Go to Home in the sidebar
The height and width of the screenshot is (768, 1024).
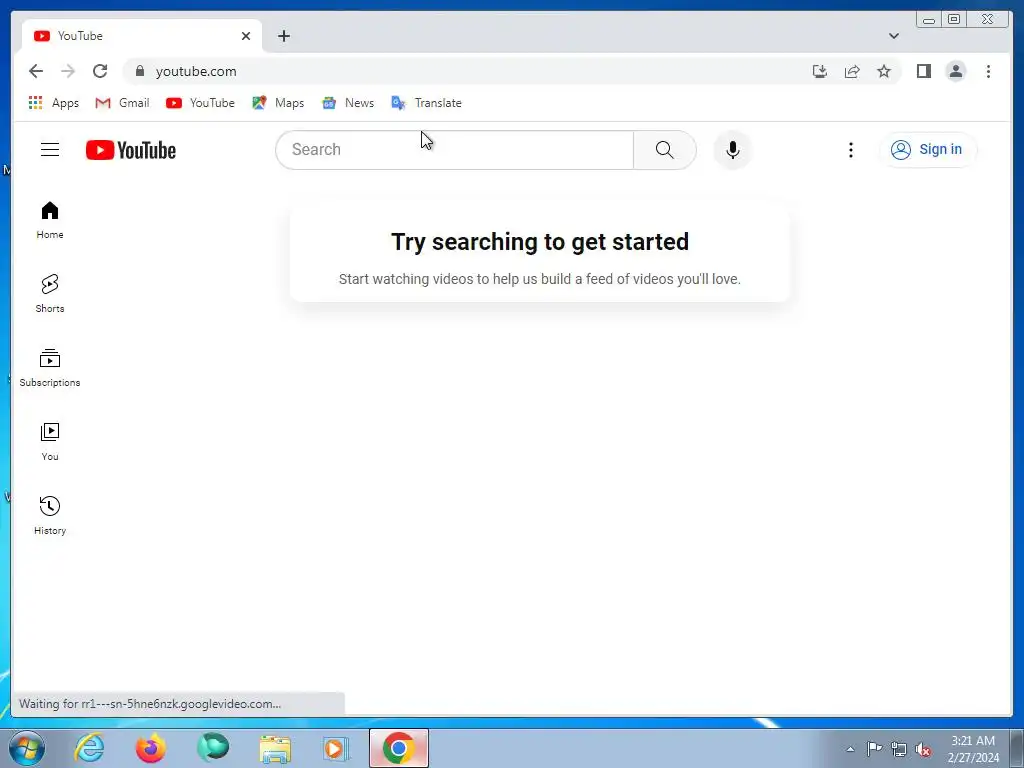click(50, 219)
